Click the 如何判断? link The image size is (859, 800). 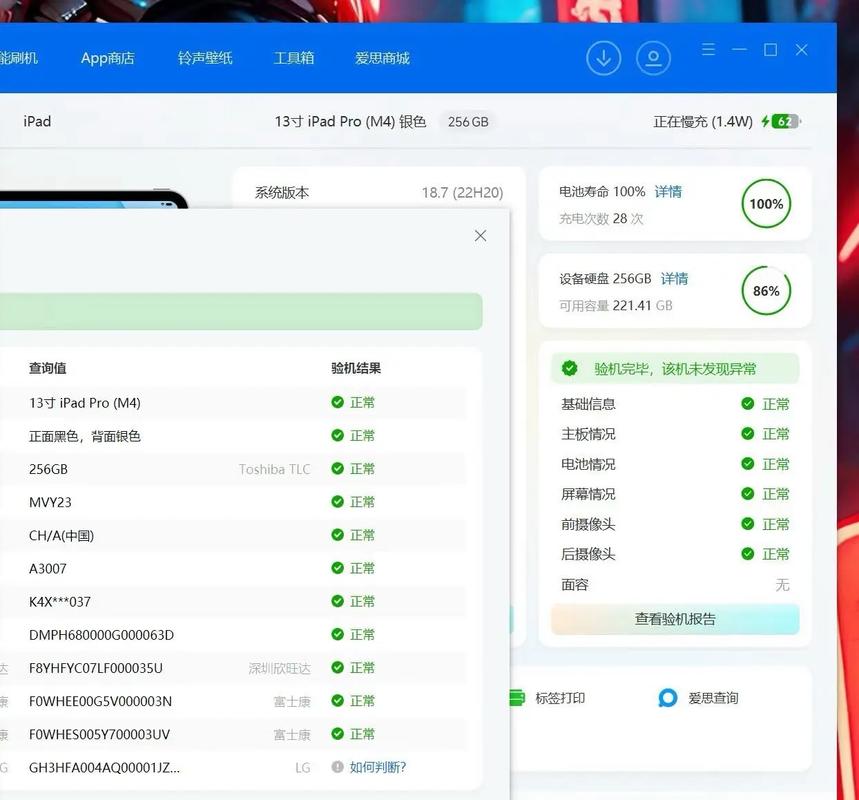coord(378,767)
